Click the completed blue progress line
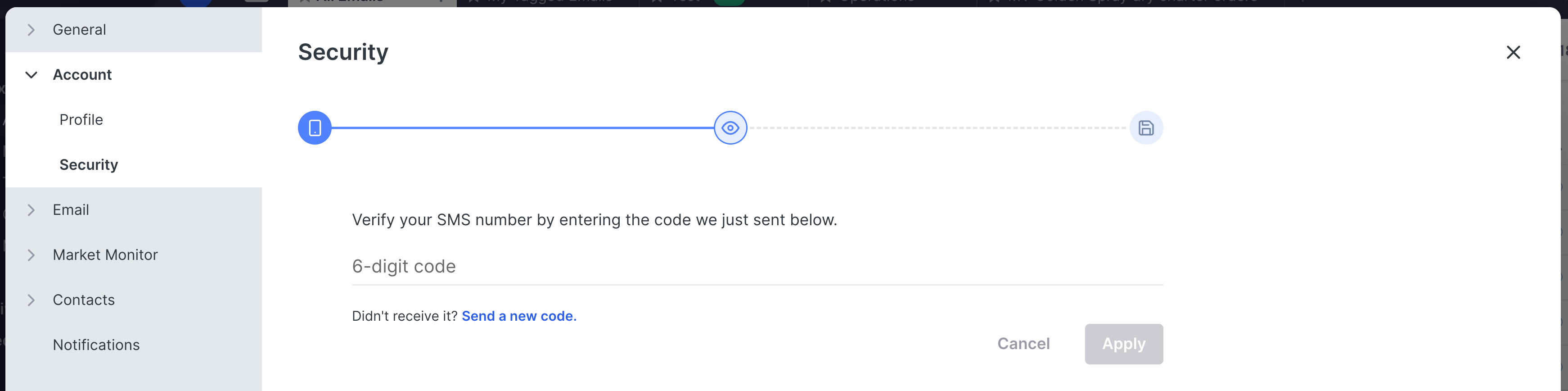Image resolution: width=1568 pixels, height=391 pixels. (522, 128)
